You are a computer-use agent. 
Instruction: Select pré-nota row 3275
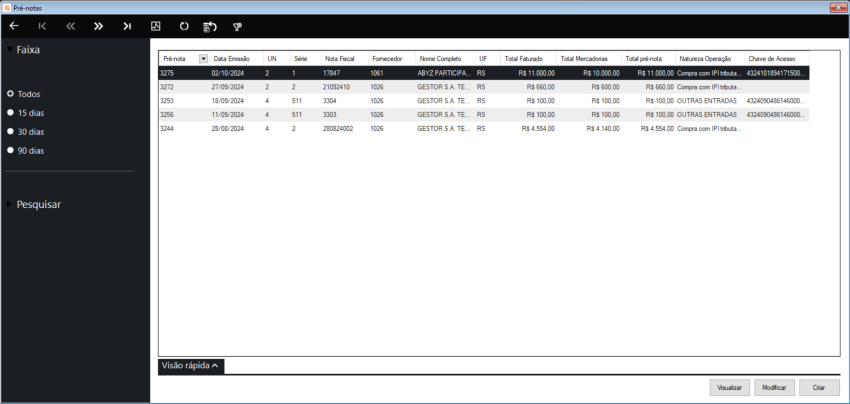(x=484, y=73)
